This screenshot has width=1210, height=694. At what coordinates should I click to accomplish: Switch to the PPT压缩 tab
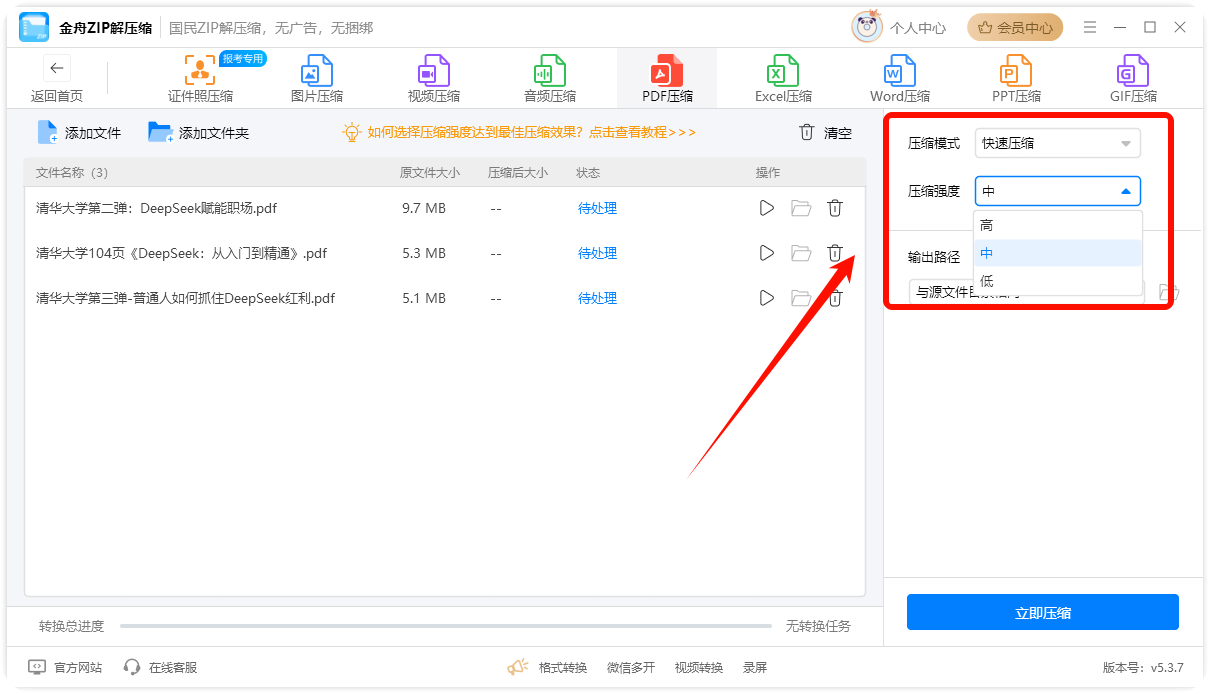(1016, 79)
